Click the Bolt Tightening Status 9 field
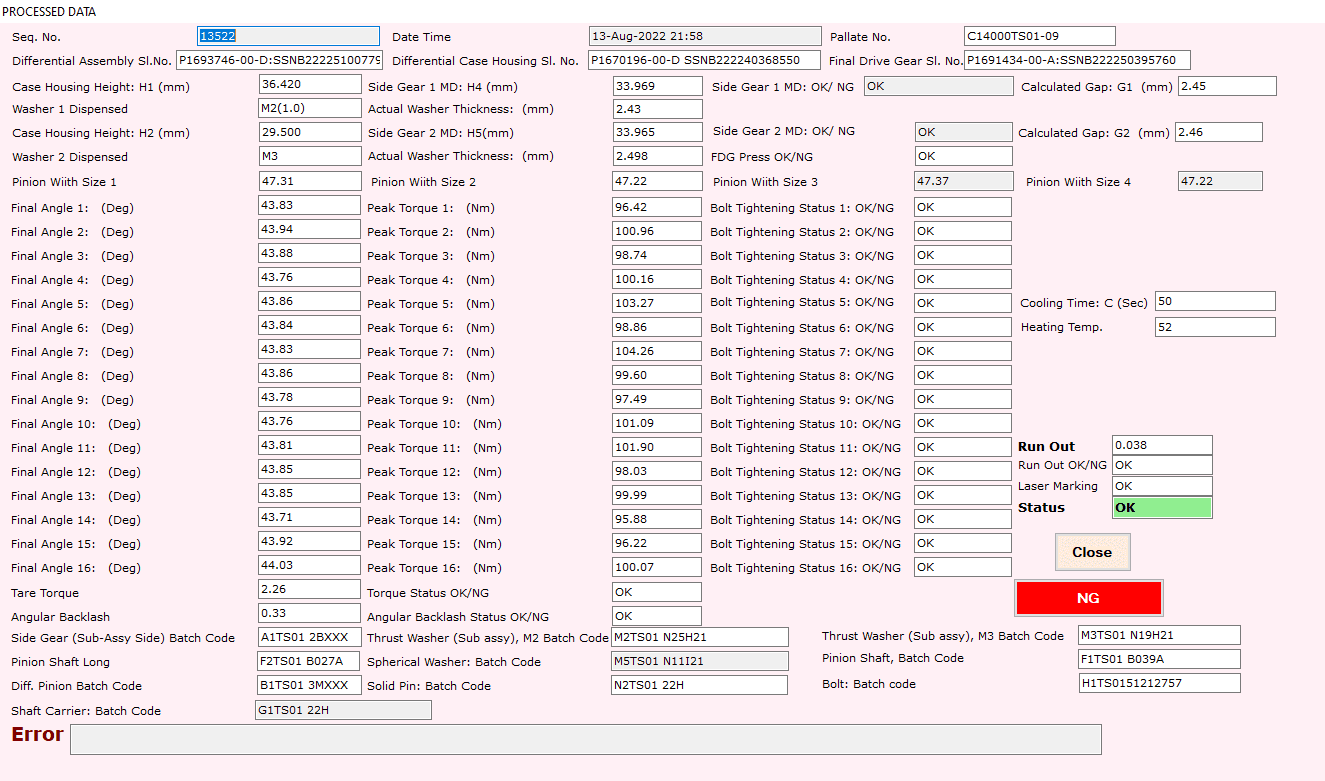This screenshot has width=1325, height=781. tap(963, 399)
